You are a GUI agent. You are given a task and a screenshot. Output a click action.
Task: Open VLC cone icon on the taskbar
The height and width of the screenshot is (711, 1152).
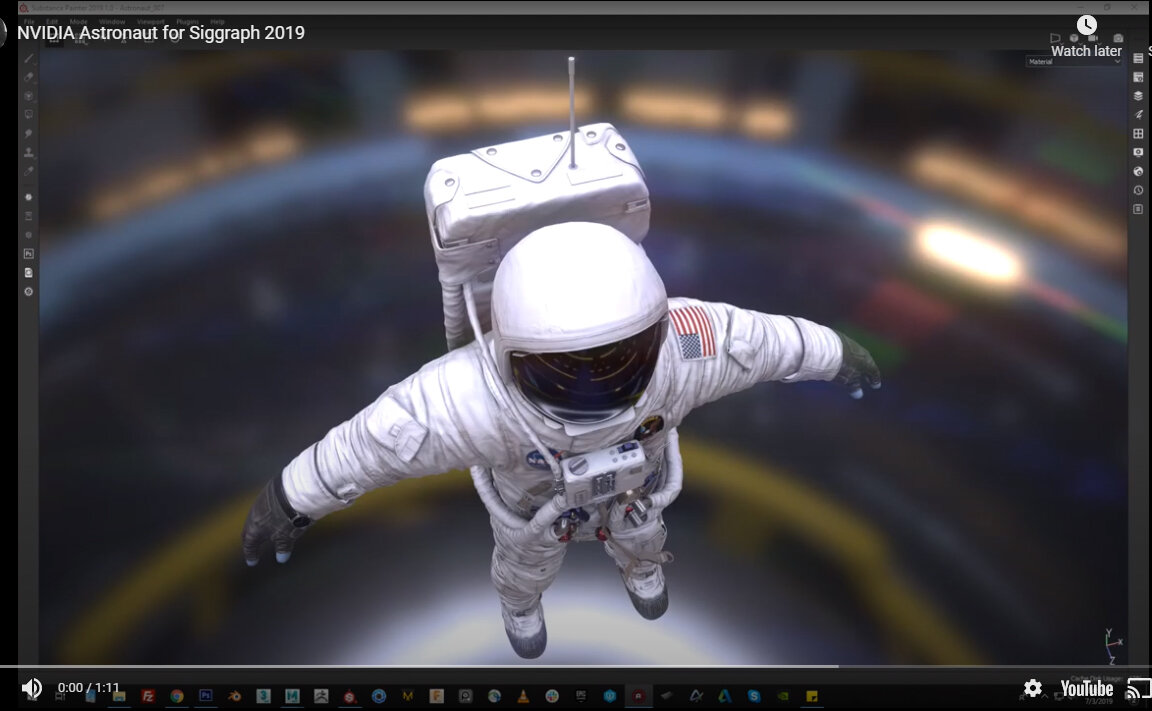(x=523, y=696)
